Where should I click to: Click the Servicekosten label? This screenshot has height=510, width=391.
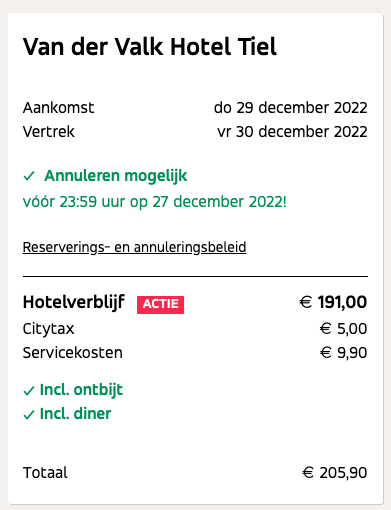click(73, 353)
